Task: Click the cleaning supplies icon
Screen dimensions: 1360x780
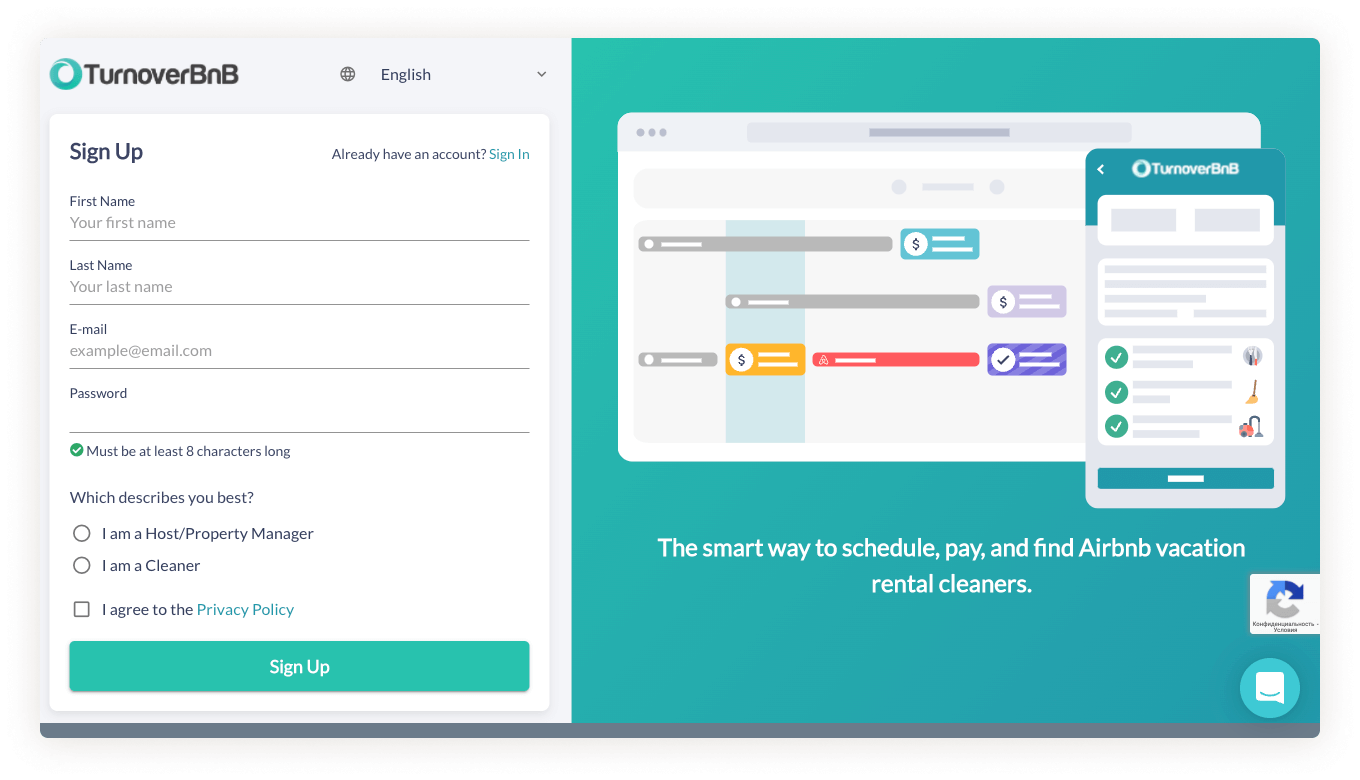Action: coord(1252,355)
